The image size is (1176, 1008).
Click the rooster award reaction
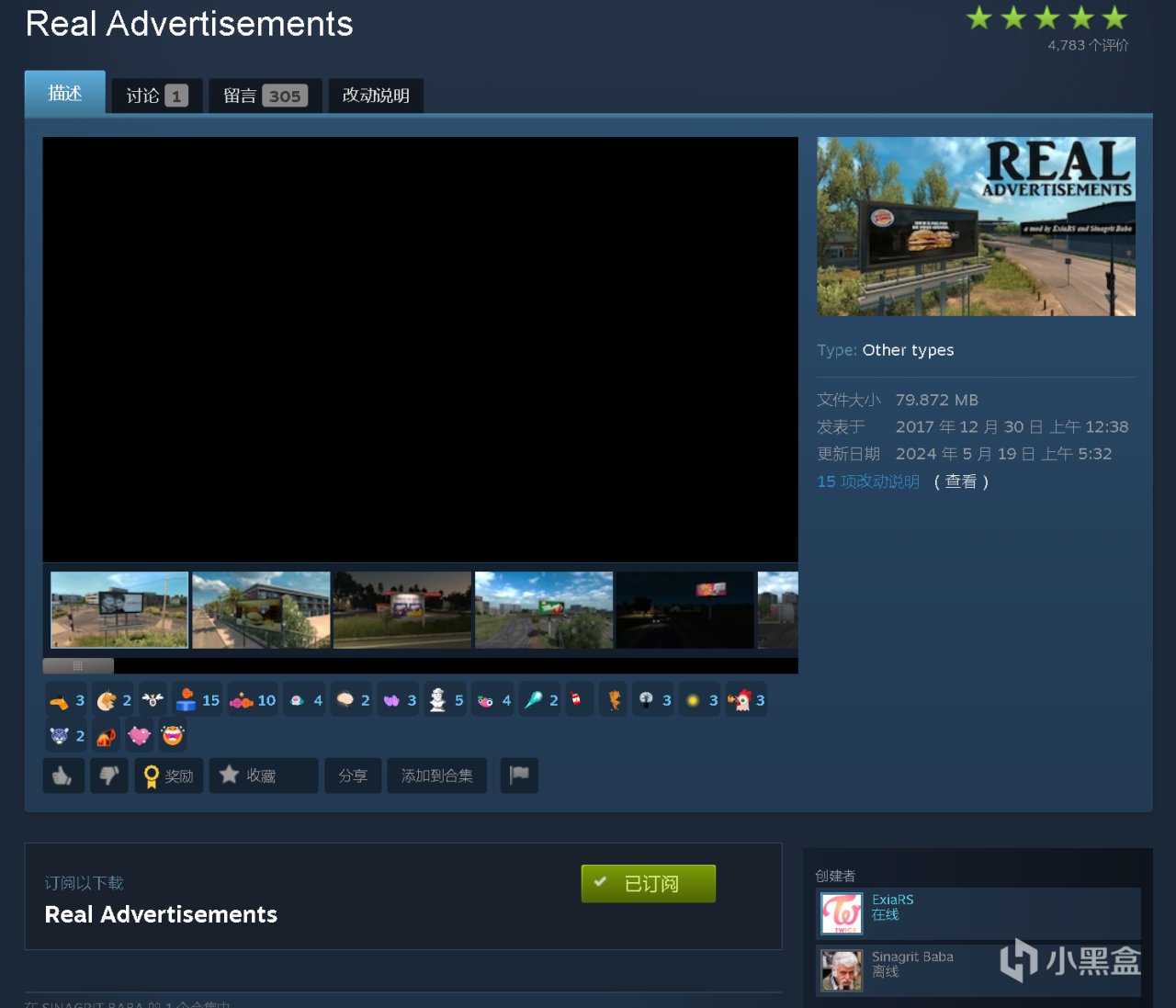[x=747, y=700]
